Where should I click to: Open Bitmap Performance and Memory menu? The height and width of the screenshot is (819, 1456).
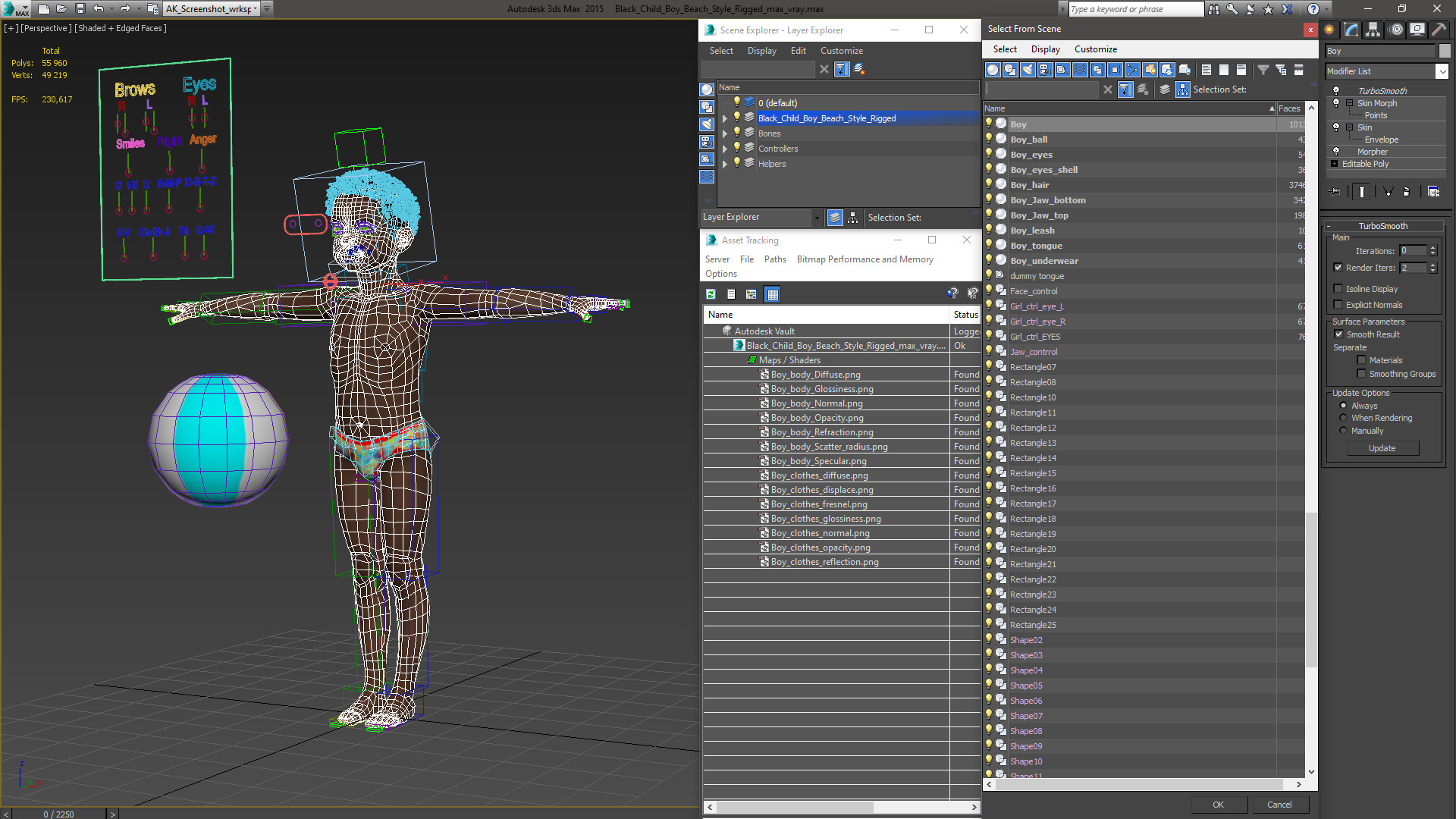[x=864, y=259]
